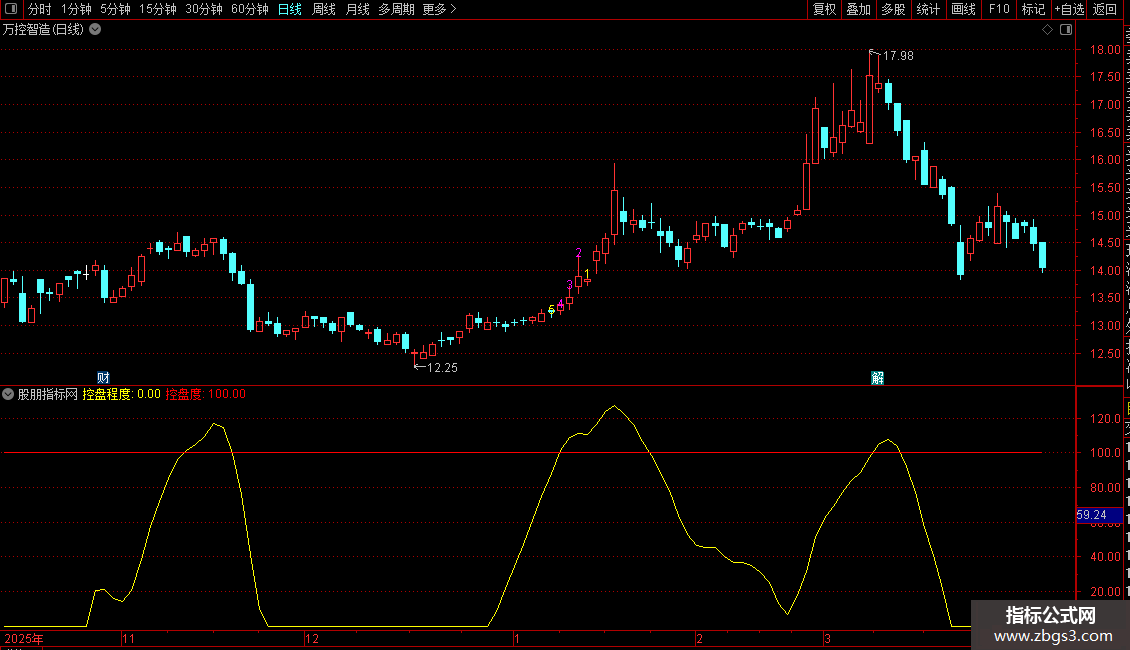Toggle the right side panel icon
The image size is (1130, 650).
(x=1067, y=30)
